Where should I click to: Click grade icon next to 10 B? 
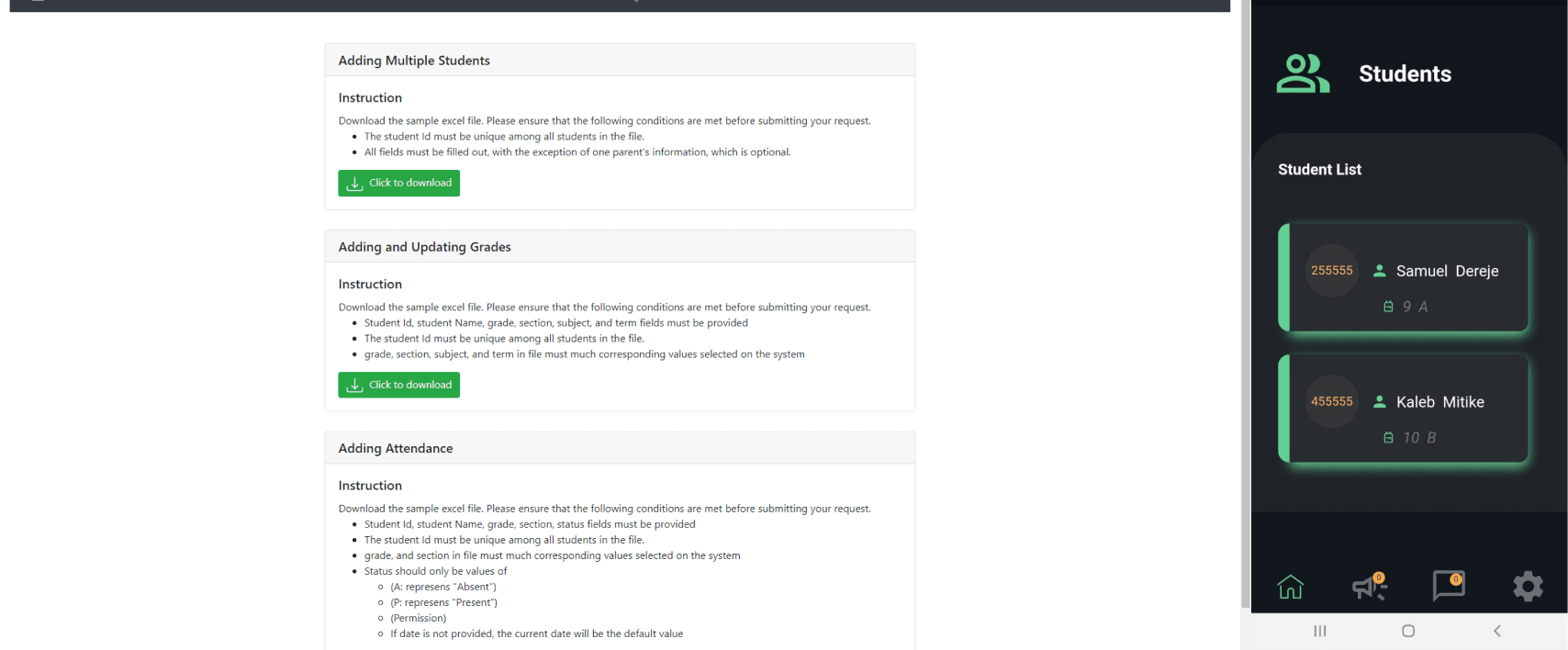[x=1388, y=438]
